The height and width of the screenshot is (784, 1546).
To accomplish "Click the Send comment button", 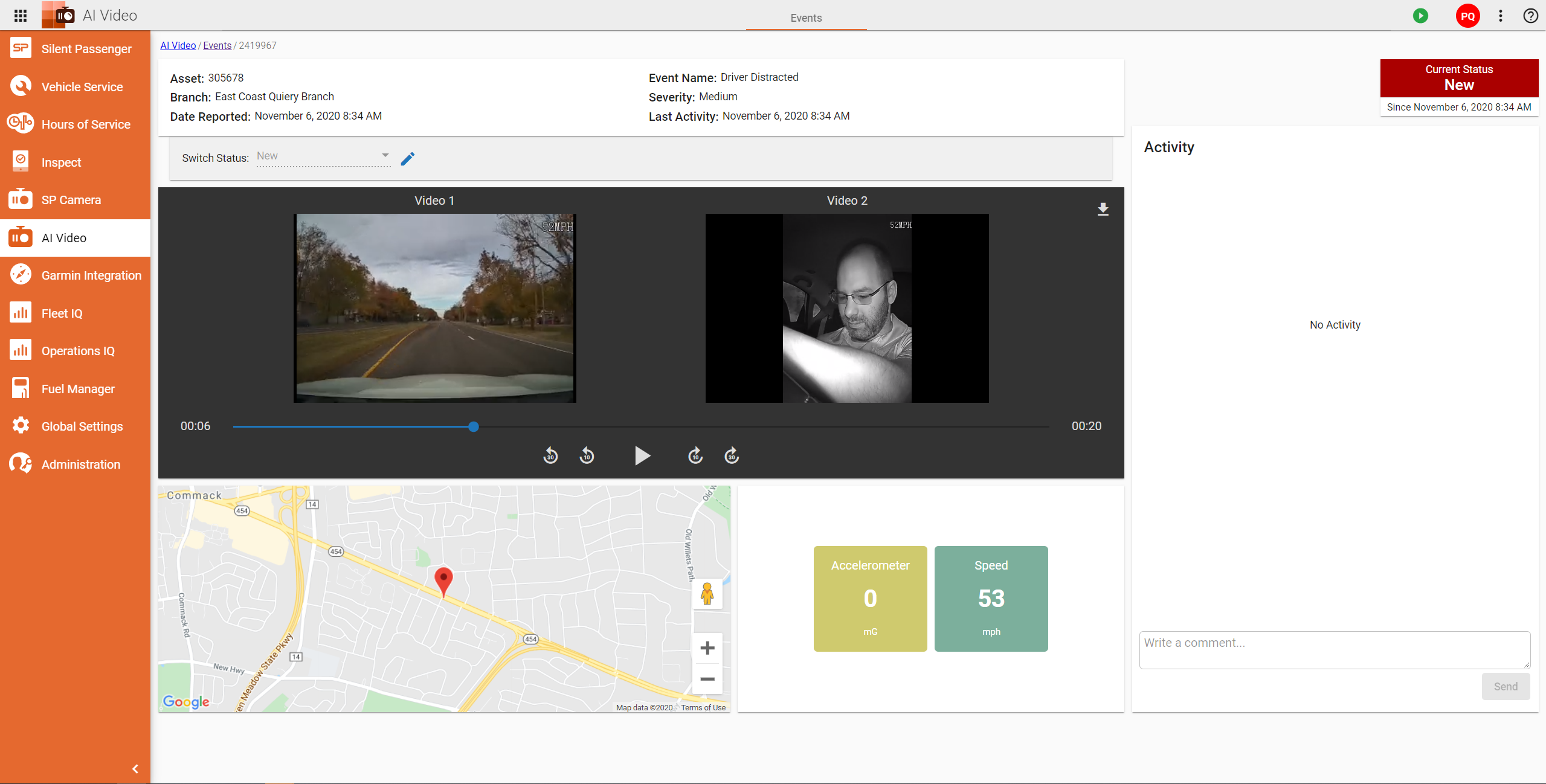I will [x=1505, y=686].
